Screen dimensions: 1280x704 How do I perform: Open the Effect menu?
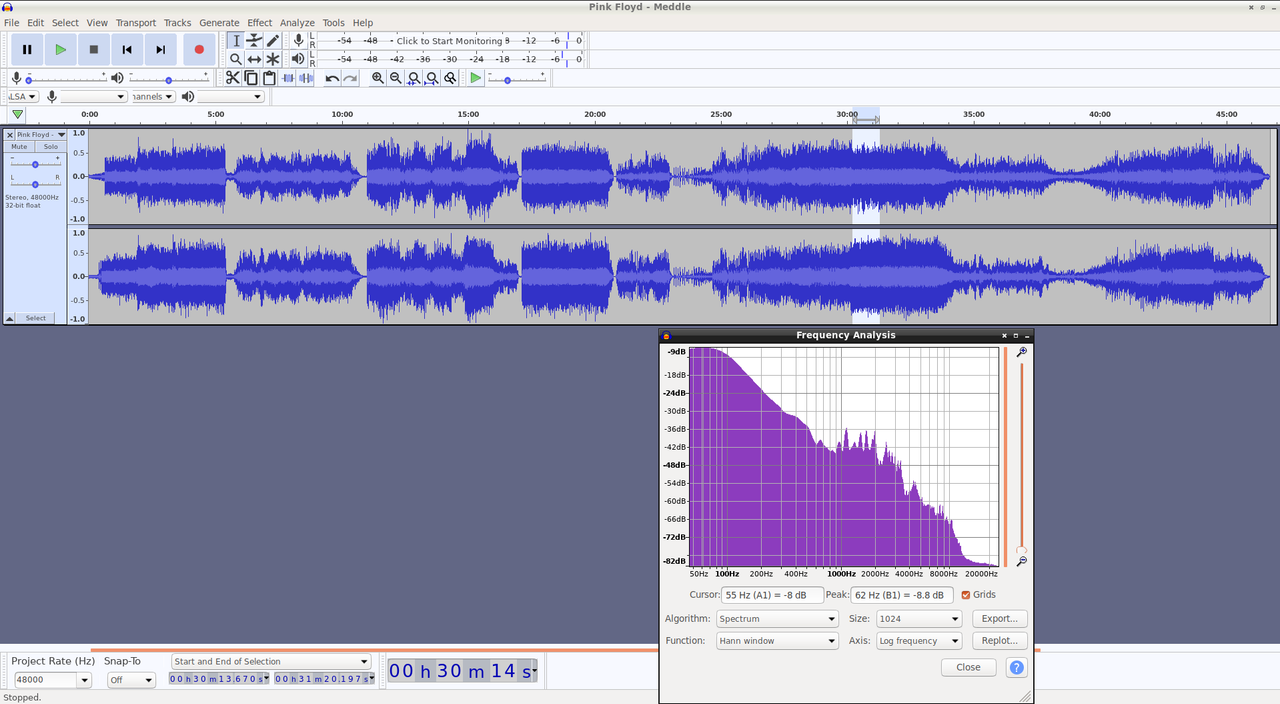(260, 22)
